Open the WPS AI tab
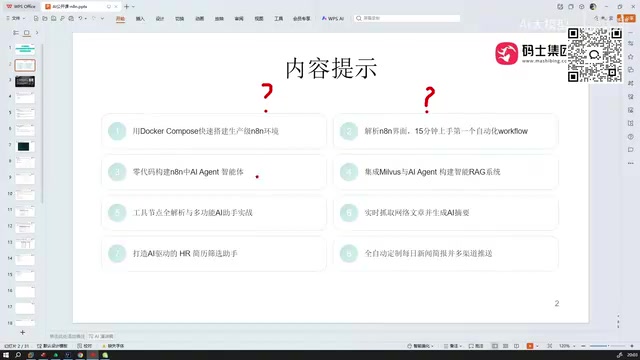Image resolution: width=640 pixels, height=360 pixels. pyautogui.click(x=333, y=19)
